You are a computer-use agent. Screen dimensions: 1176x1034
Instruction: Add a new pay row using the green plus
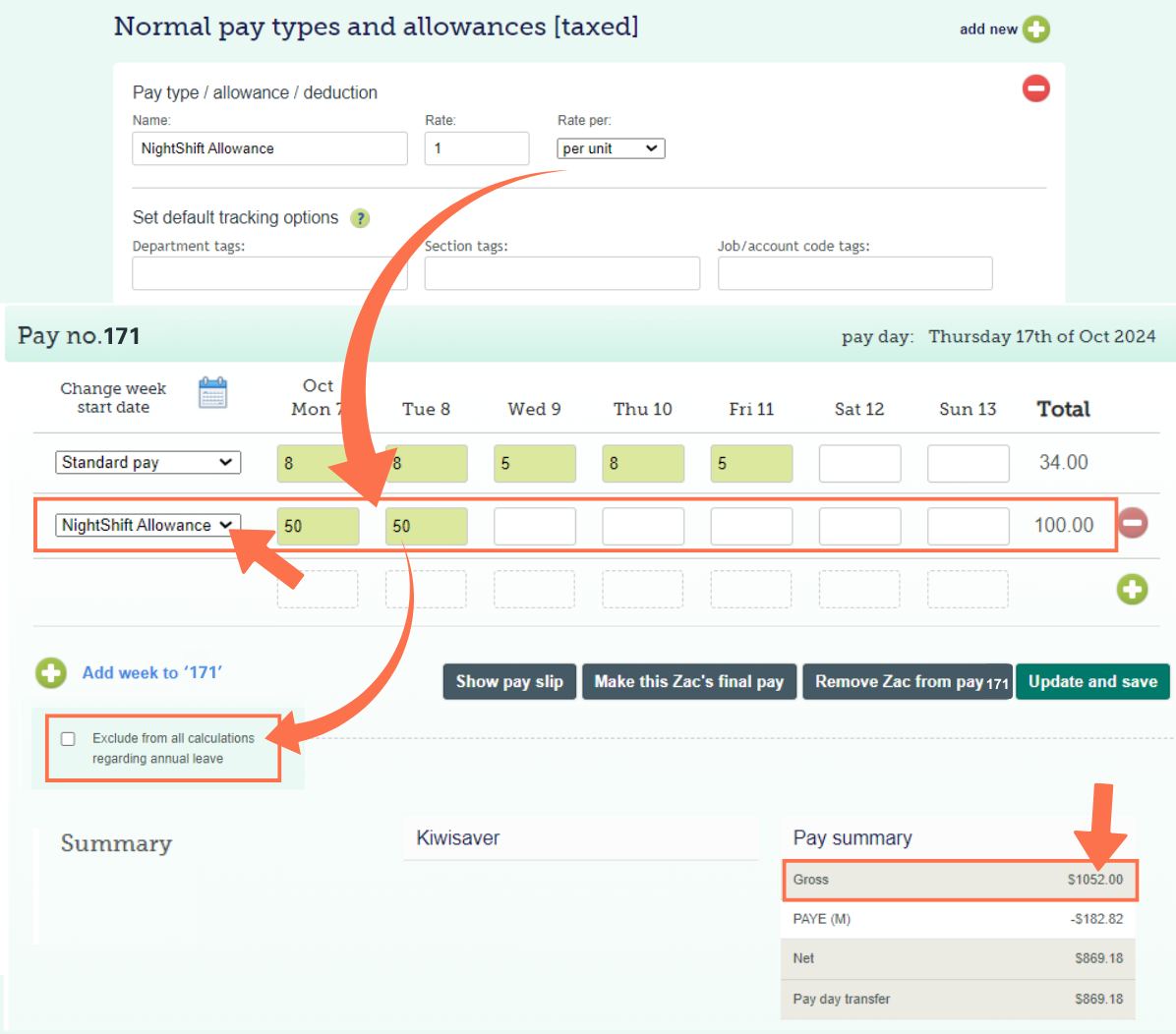(x=1132, y=589)
